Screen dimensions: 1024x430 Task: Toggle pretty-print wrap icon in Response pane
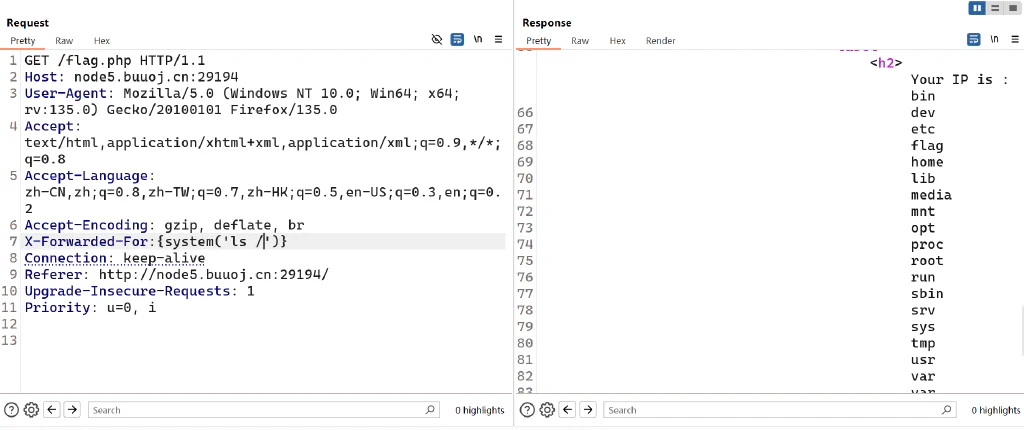tap(973, 40)
